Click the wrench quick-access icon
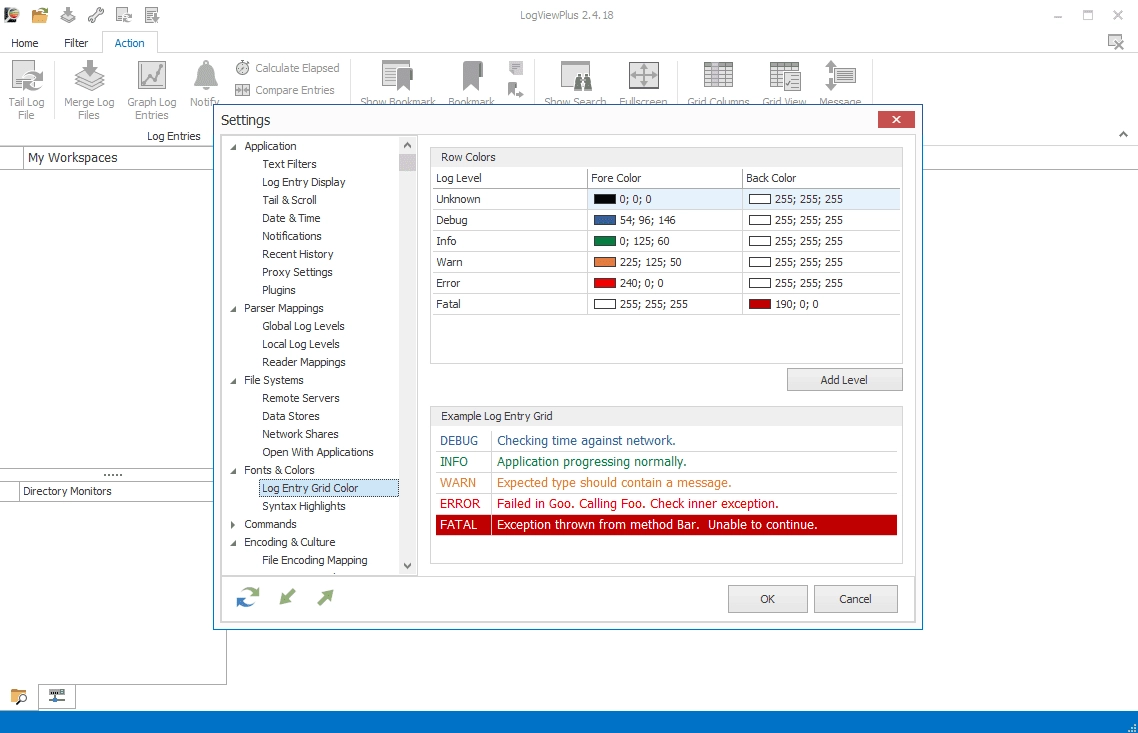This screenshot has width=1138, height=733. pos(96,15)
